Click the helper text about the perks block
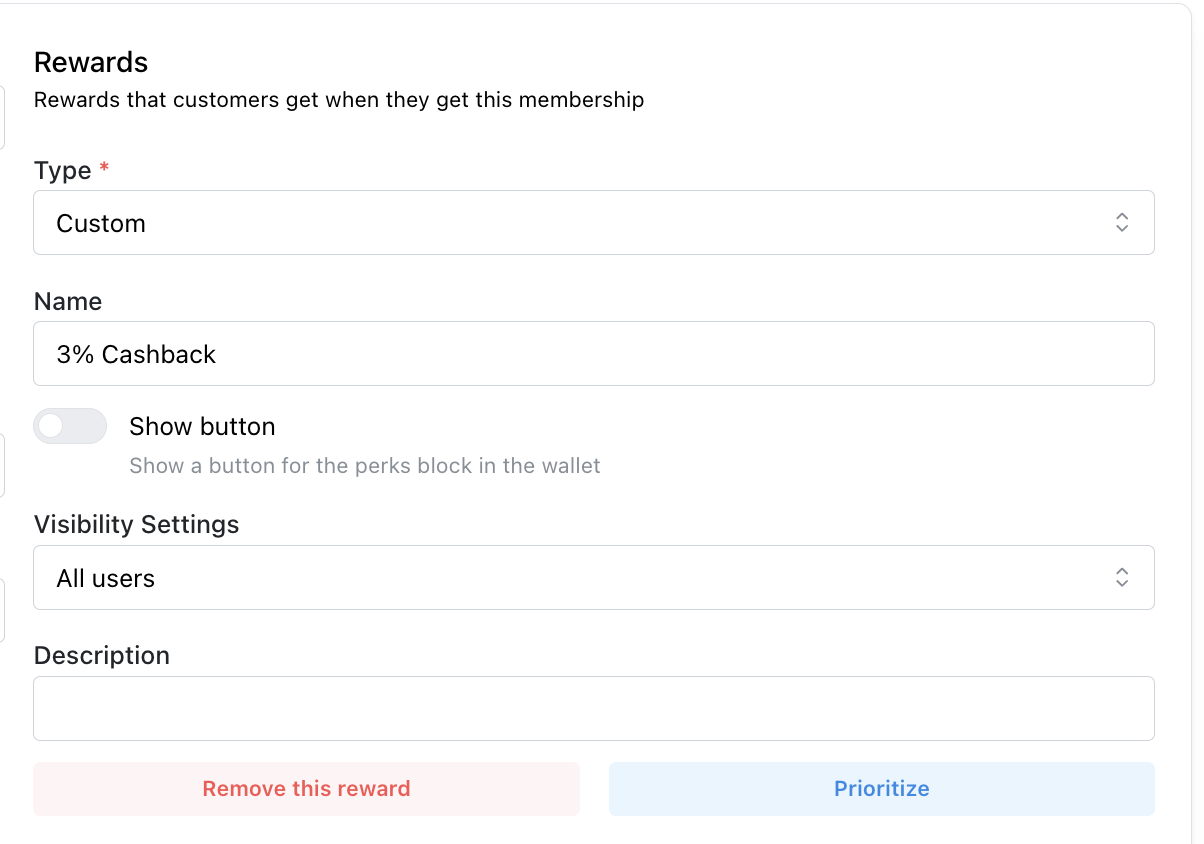 click(x=364, y=465)
